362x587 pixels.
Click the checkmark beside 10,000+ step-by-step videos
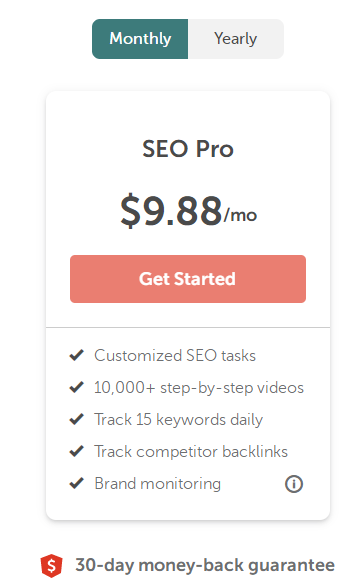77,387
